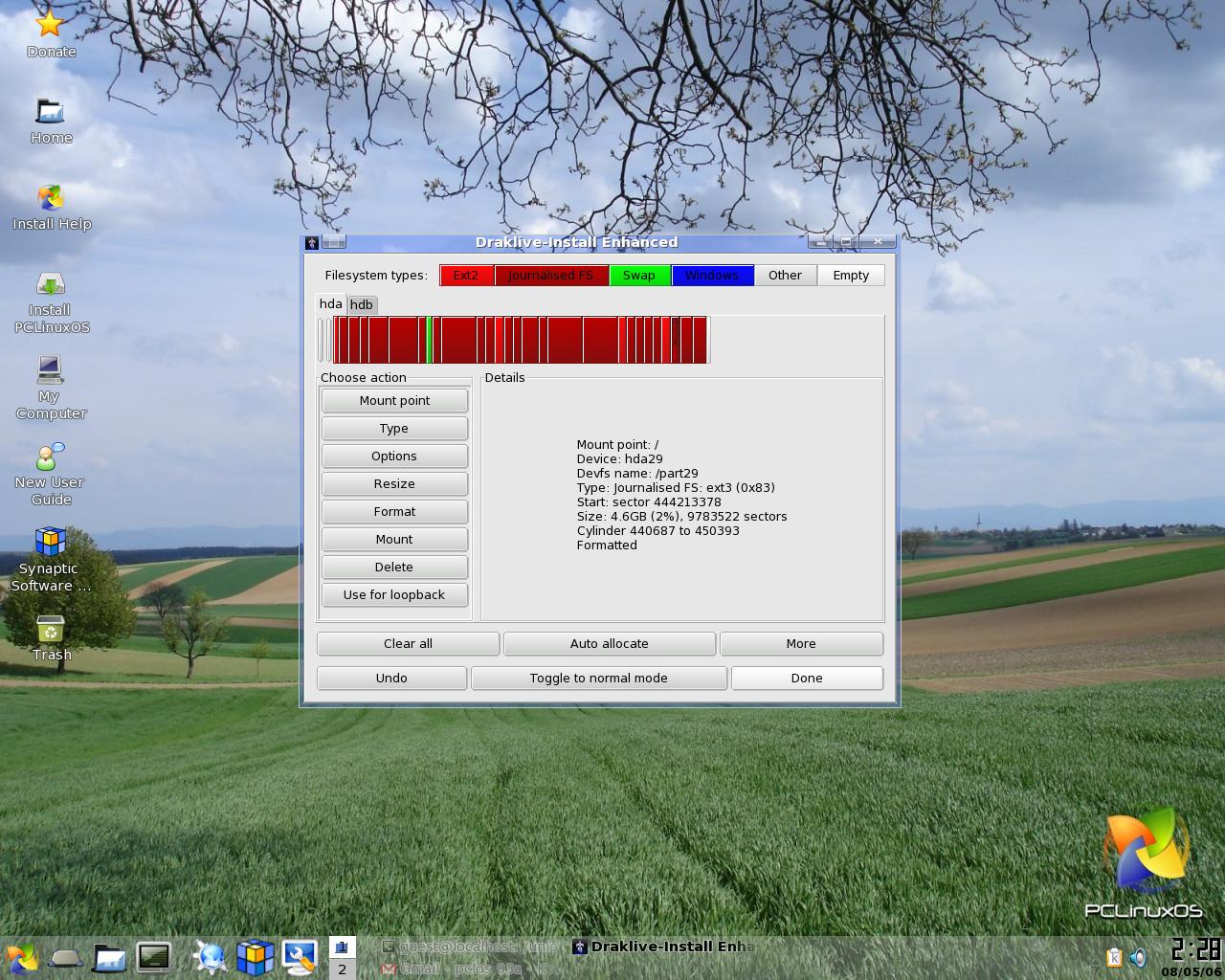This screenshot has width=1225, height=980.
Task: Open partition Options
Action: (394, 457)
